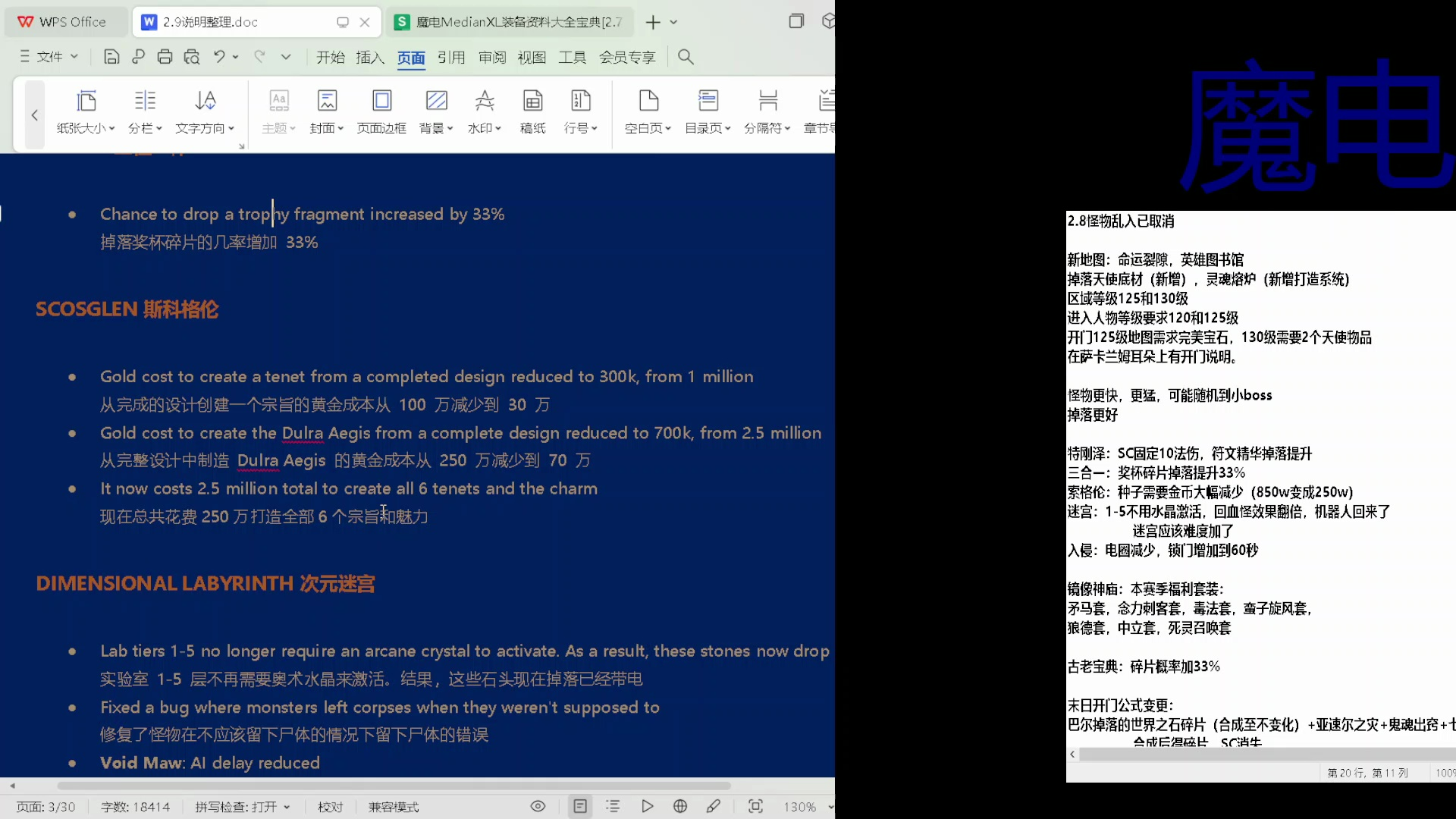
Task: Switch to the 魔电MedianXL spreadsheet tab
Action: point(510,22)
